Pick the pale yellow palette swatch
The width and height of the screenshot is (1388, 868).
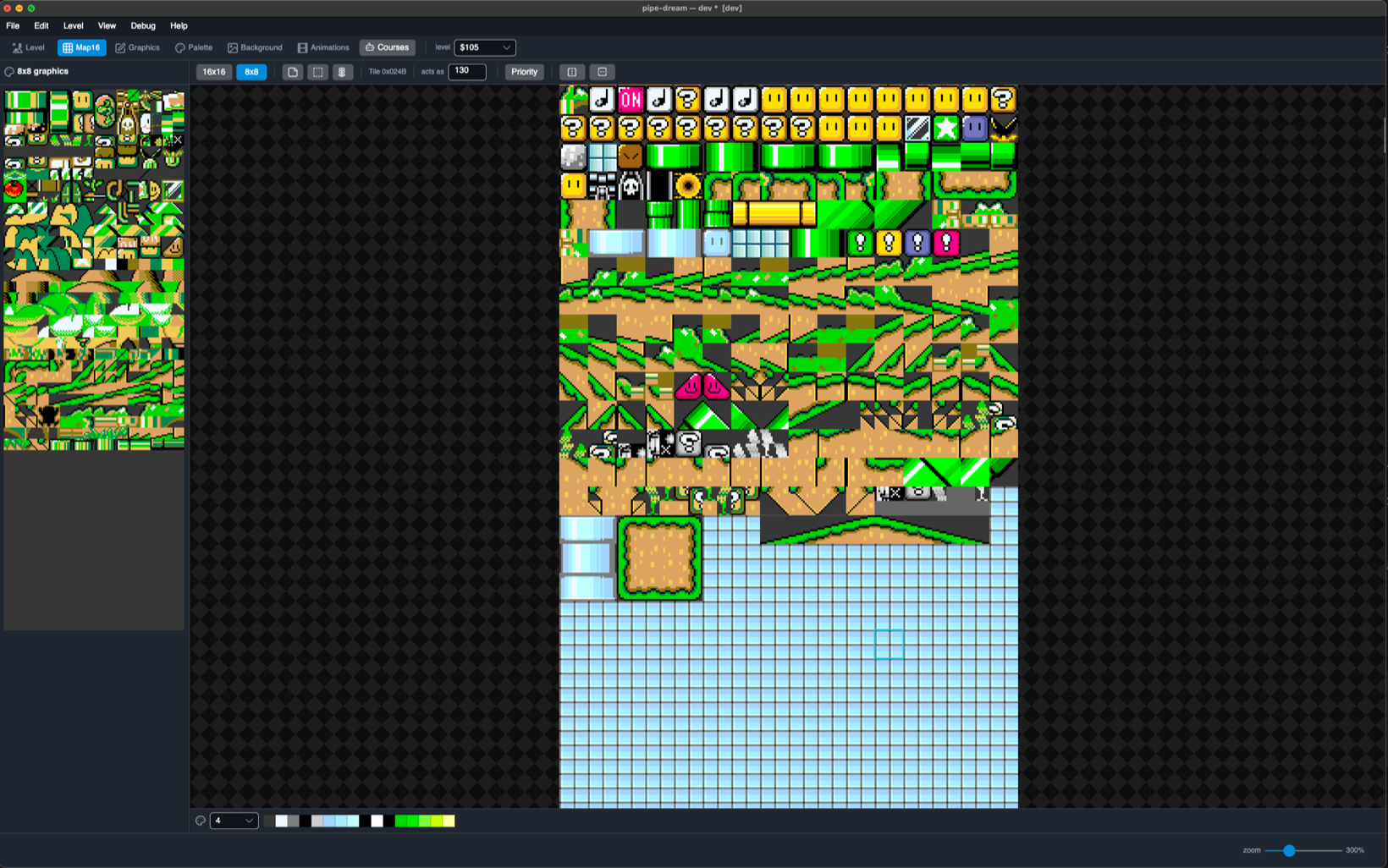point(449,821)
